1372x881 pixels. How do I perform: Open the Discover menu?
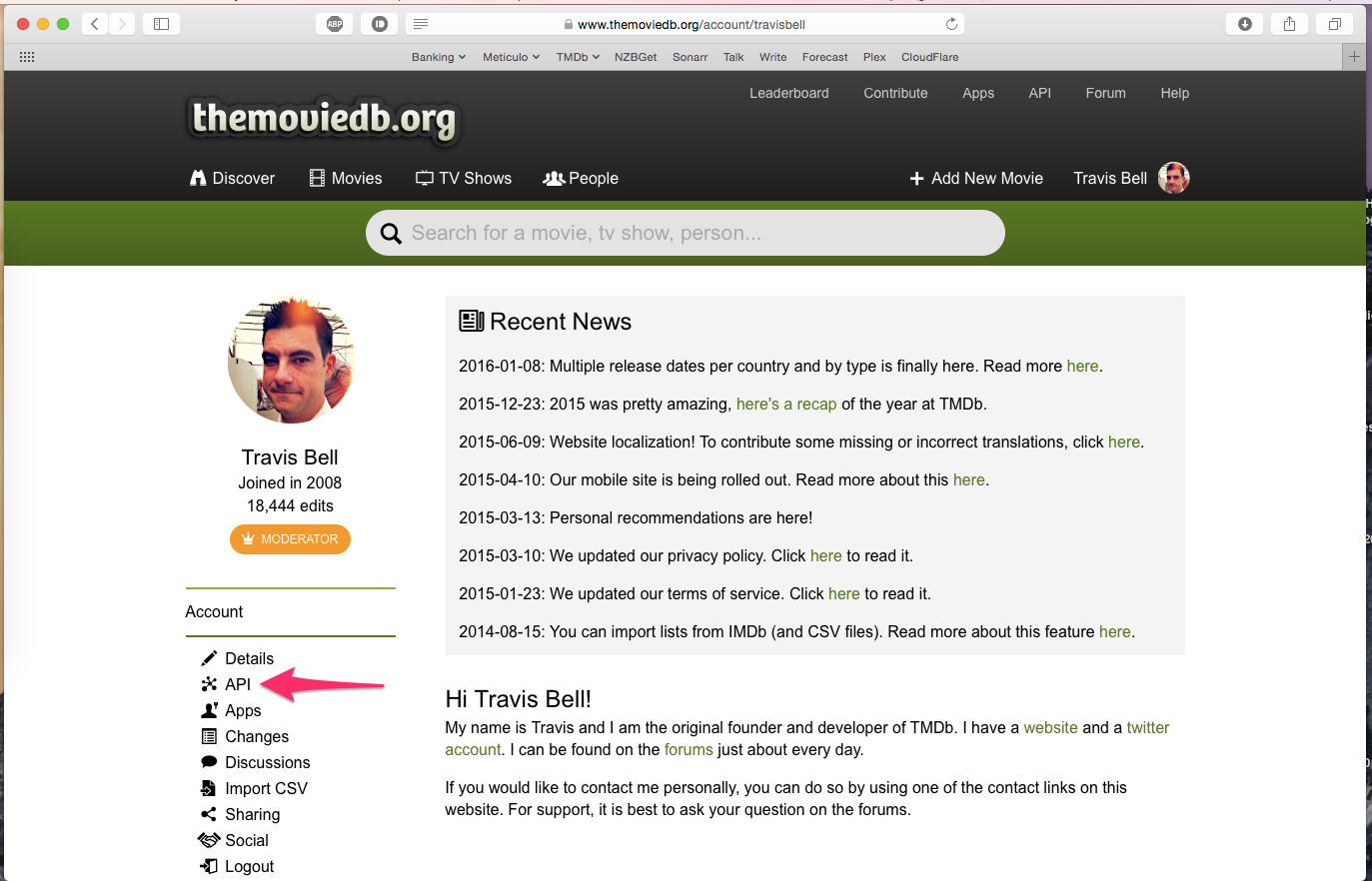tap(232, 178)
